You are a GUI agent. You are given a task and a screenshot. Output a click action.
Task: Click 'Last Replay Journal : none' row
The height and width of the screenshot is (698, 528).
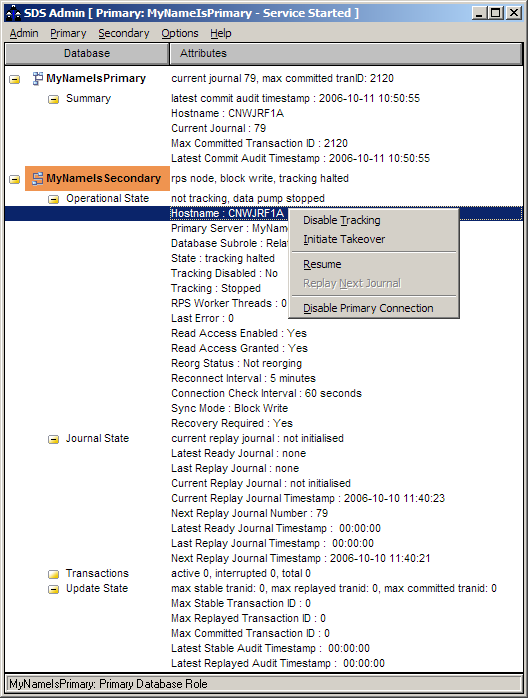click(235, 468)
